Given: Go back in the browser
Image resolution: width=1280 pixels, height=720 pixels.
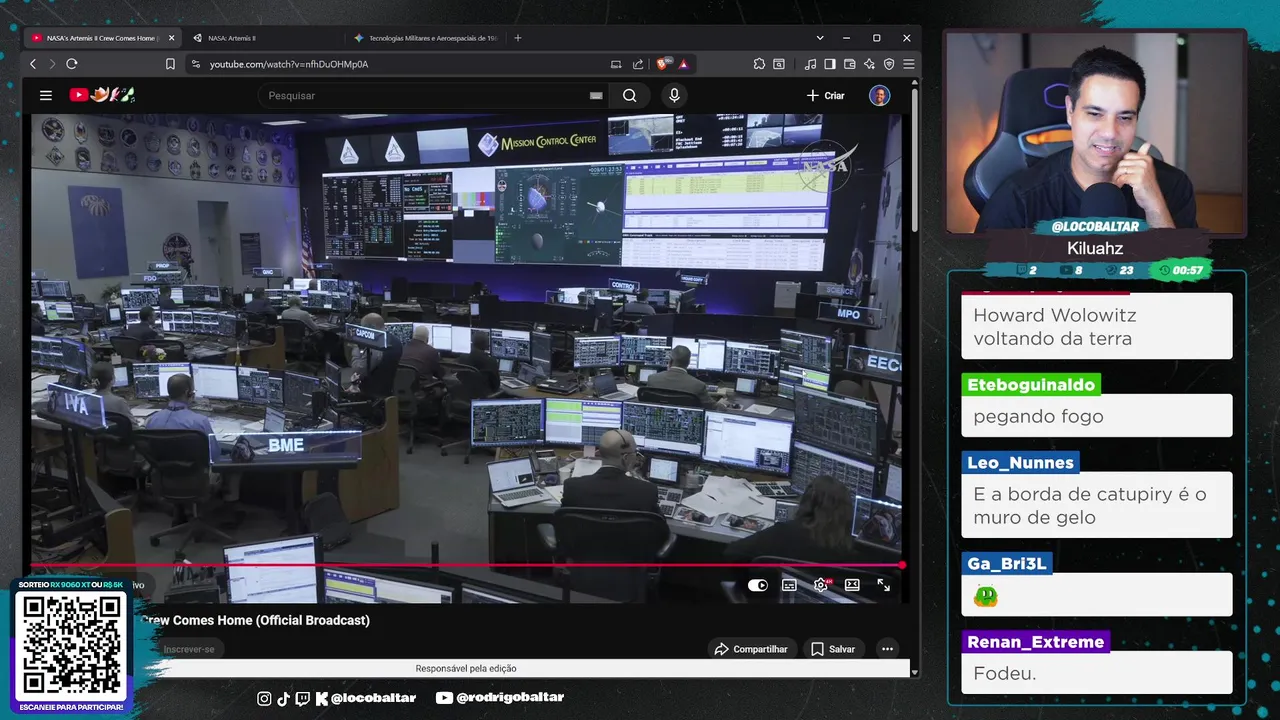Looking at the screenshot, I should click(x=33, y=64).
